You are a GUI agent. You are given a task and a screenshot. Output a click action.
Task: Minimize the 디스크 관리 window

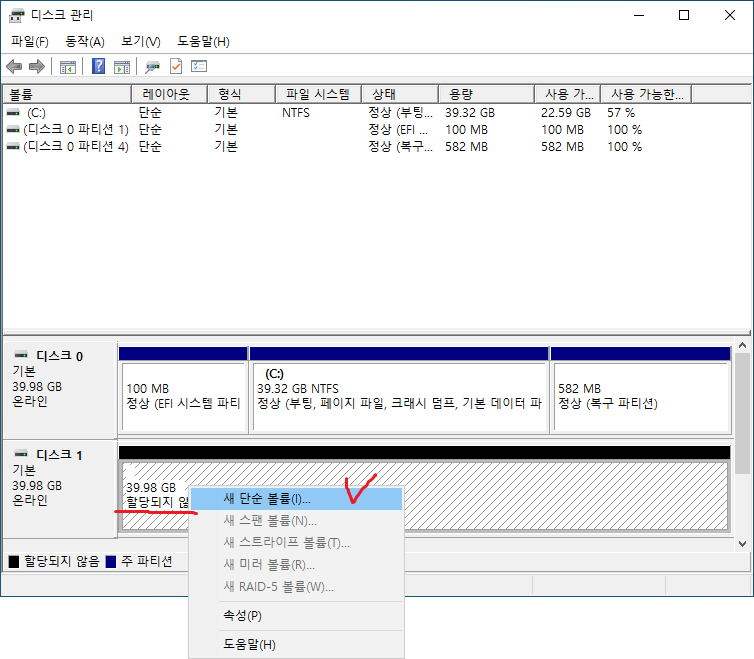click(x=639, y=15)
